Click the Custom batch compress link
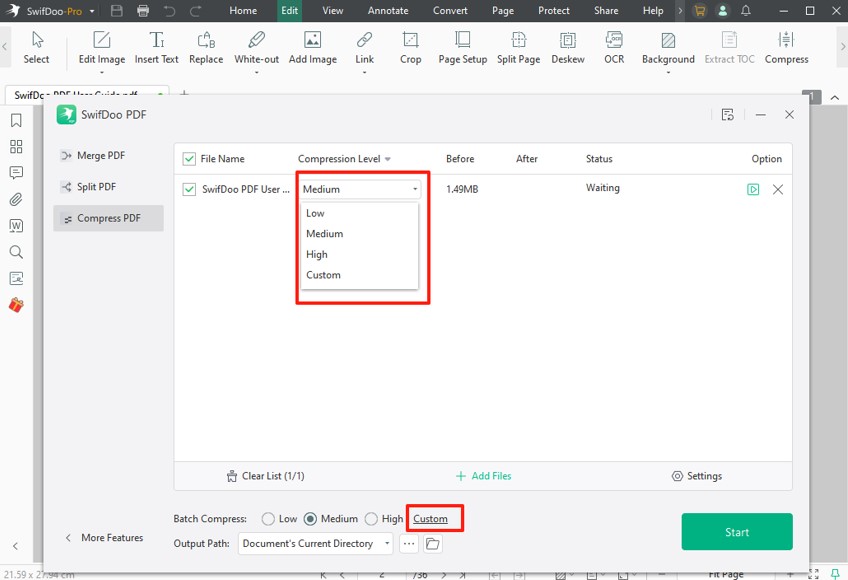This screenshot has width=848, height=580. coord(430,519)
